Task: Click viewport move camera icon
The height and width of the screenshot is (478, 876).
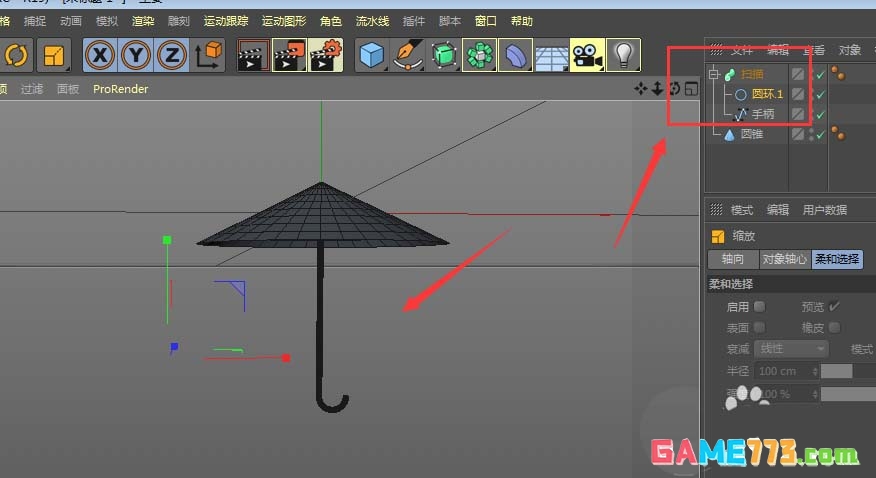Action: pos(640,89)
